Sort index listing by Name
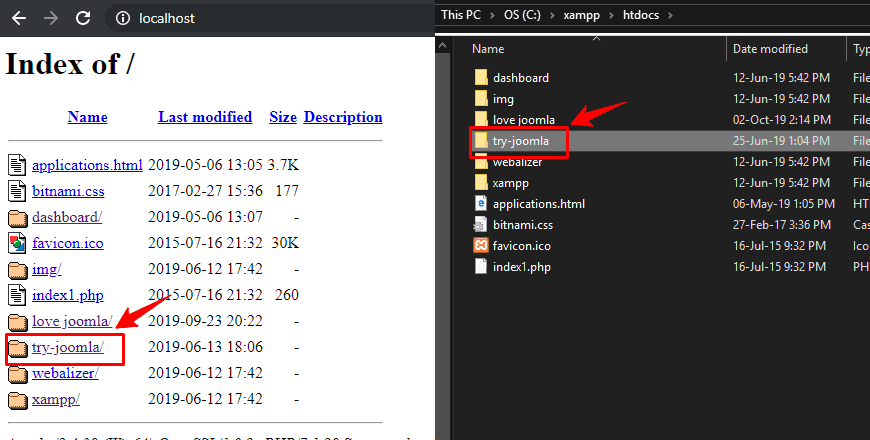Screen dimensions: 870x440 coord(88,117)
